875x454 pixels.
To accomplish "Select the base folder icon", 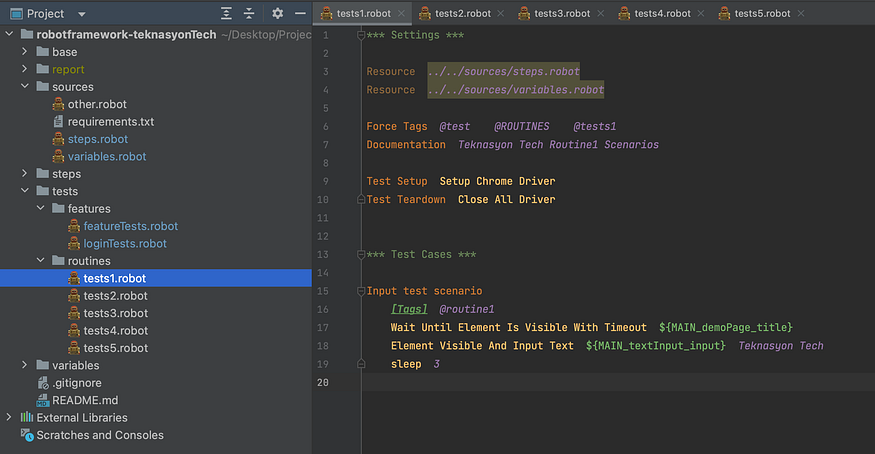I will 42,51.
